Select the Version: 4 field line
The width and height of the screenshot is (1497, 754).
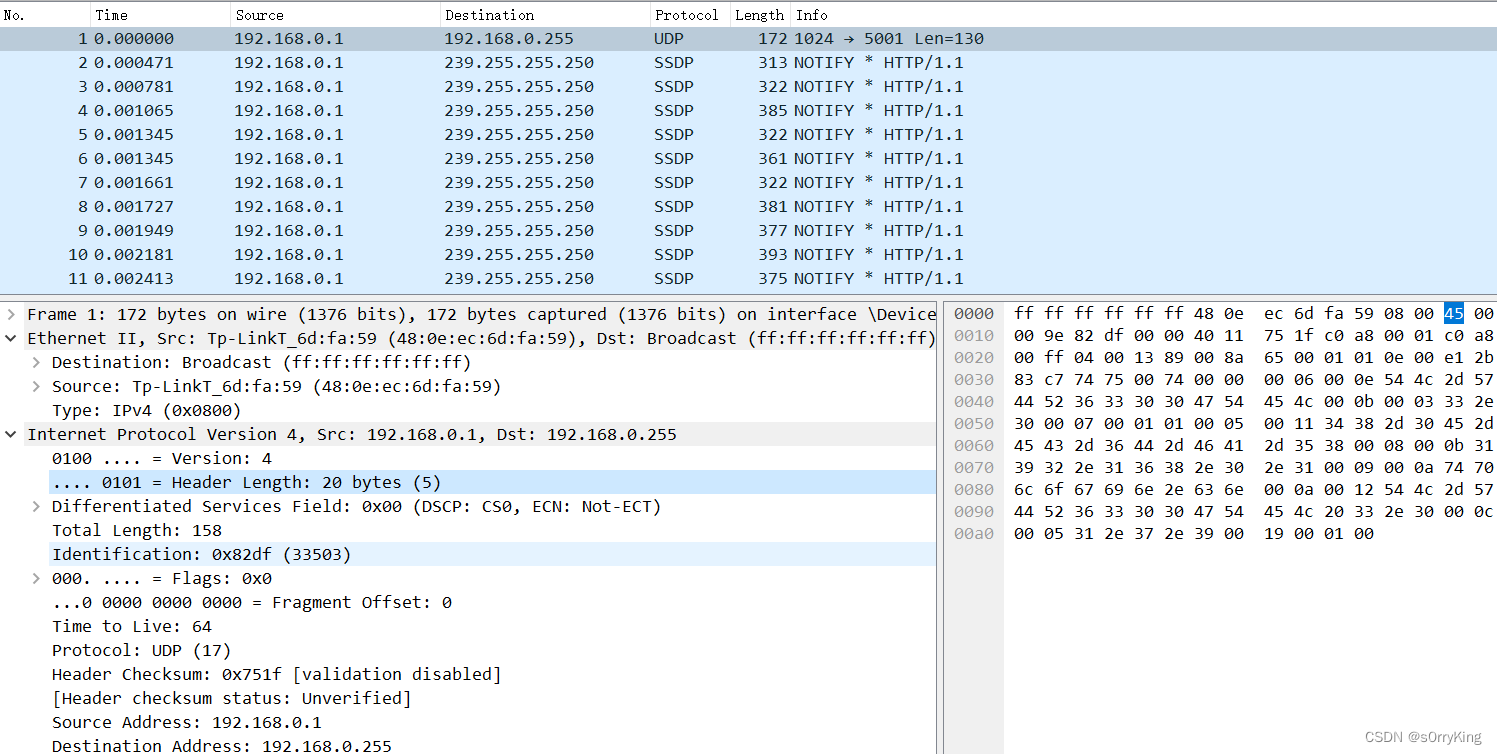coord(161,458)
